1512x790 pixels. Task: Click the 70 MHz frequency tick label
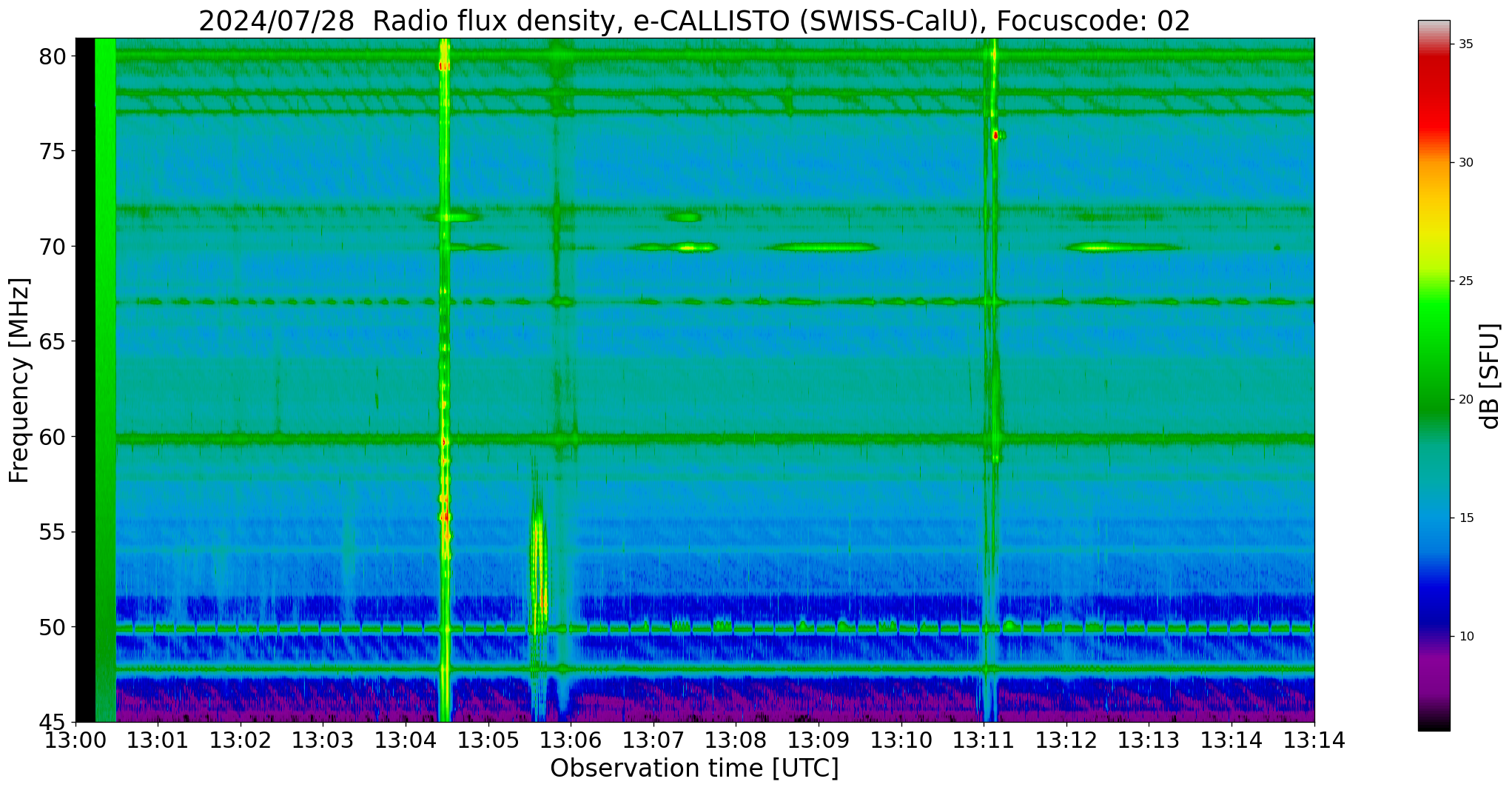pos(53,247)
